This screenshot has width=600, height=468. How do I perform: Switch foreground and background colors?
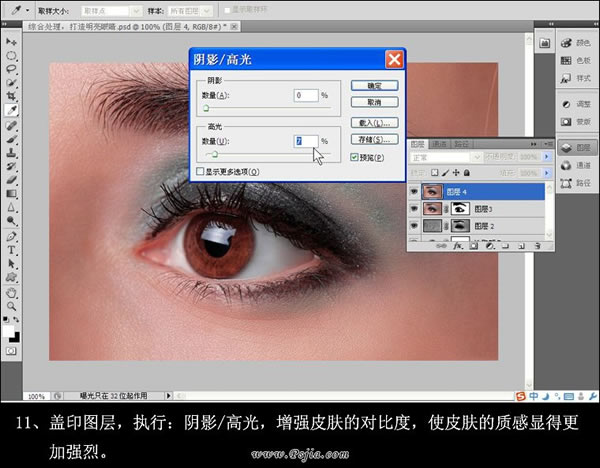point(16,319)
